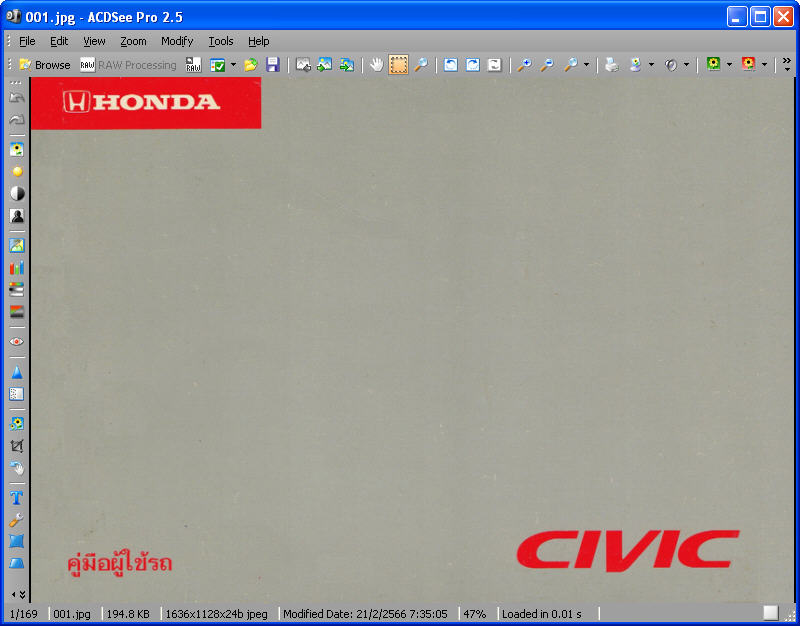
Task: Click the Open folder icon
Action: point(251,65)
